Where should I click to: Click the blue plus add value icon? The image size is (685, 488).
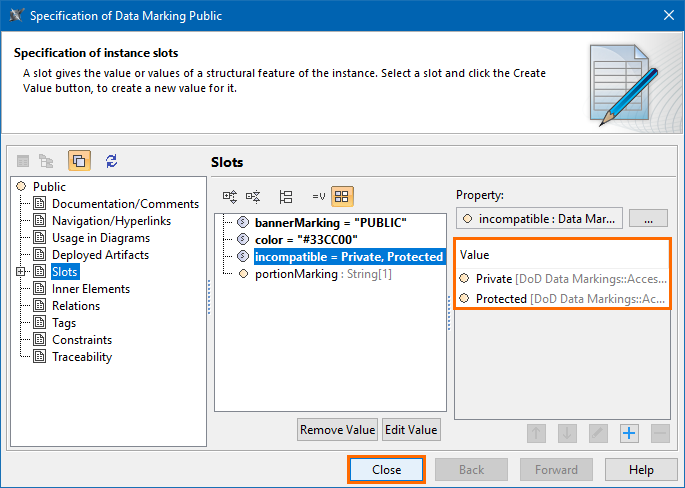coord(629,433)
